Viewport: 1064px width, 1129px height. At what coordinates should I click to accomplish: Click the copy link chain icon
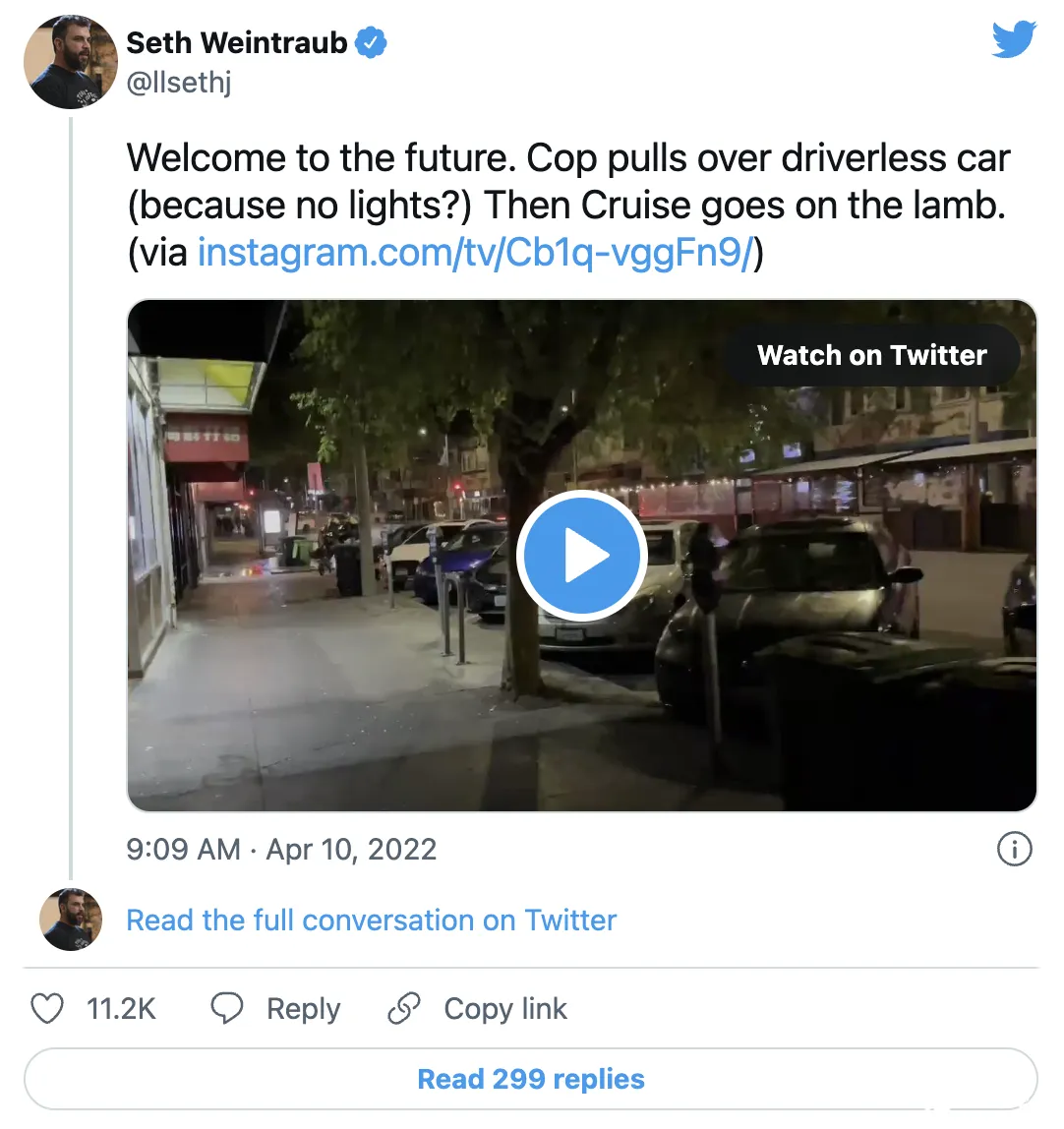coord(404,1009)
